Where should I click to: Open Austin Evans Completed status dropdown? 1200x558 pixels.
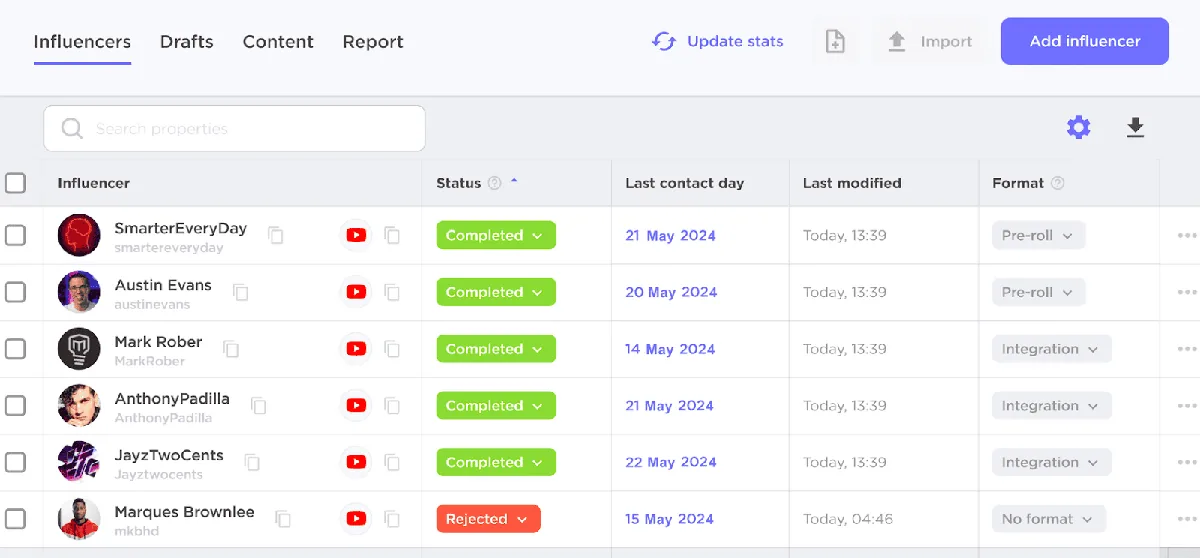tap(496, 292)
